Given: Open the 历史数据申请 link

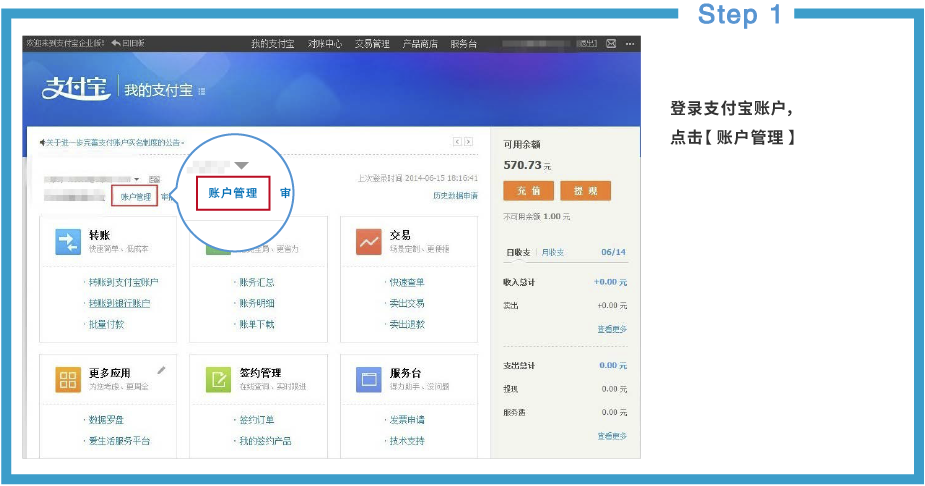Looking at the screenshot, I should click(x=455, y=196).
